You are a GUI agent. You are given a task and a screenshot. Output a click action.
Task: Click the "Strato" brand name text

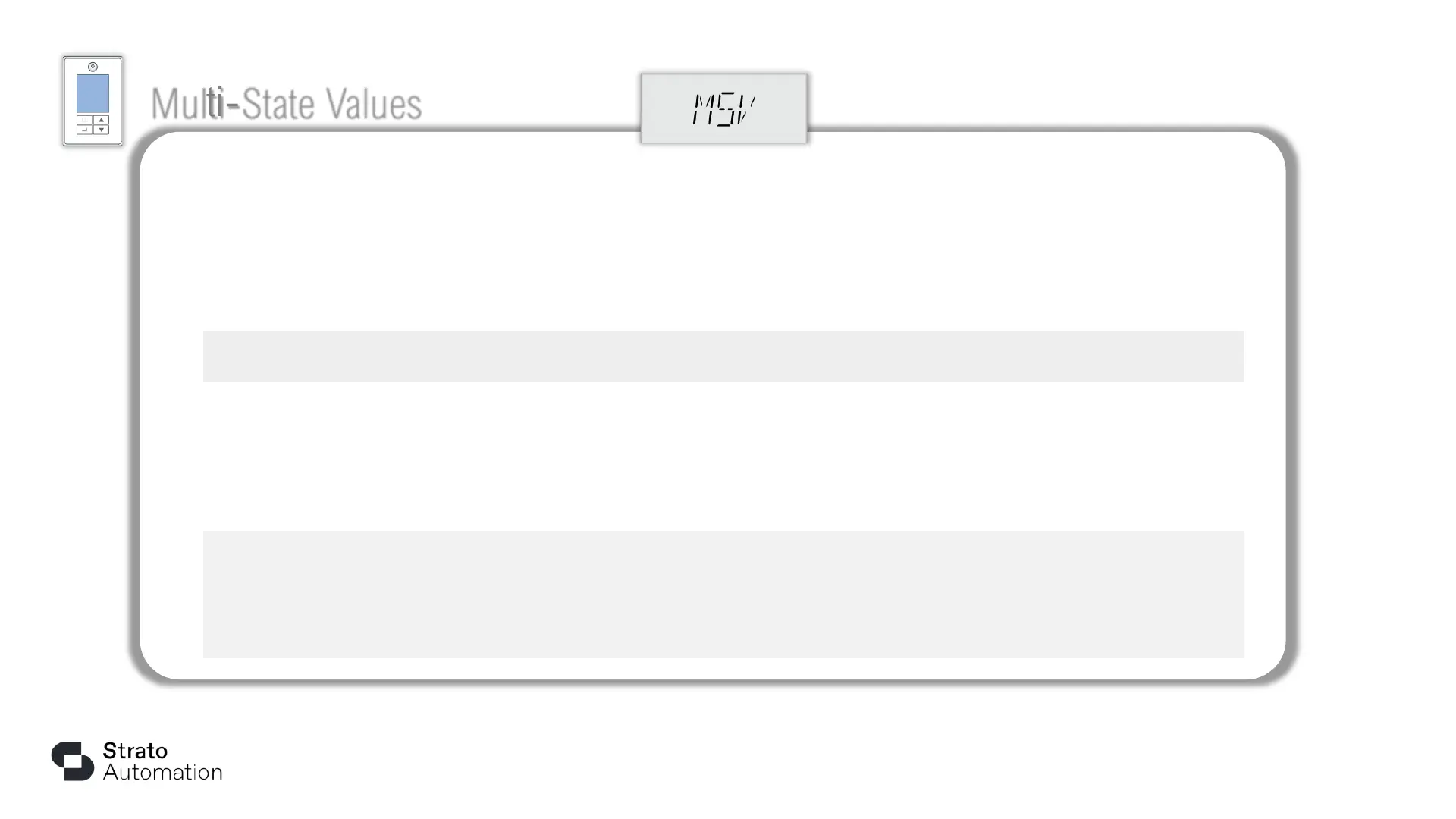135,751
